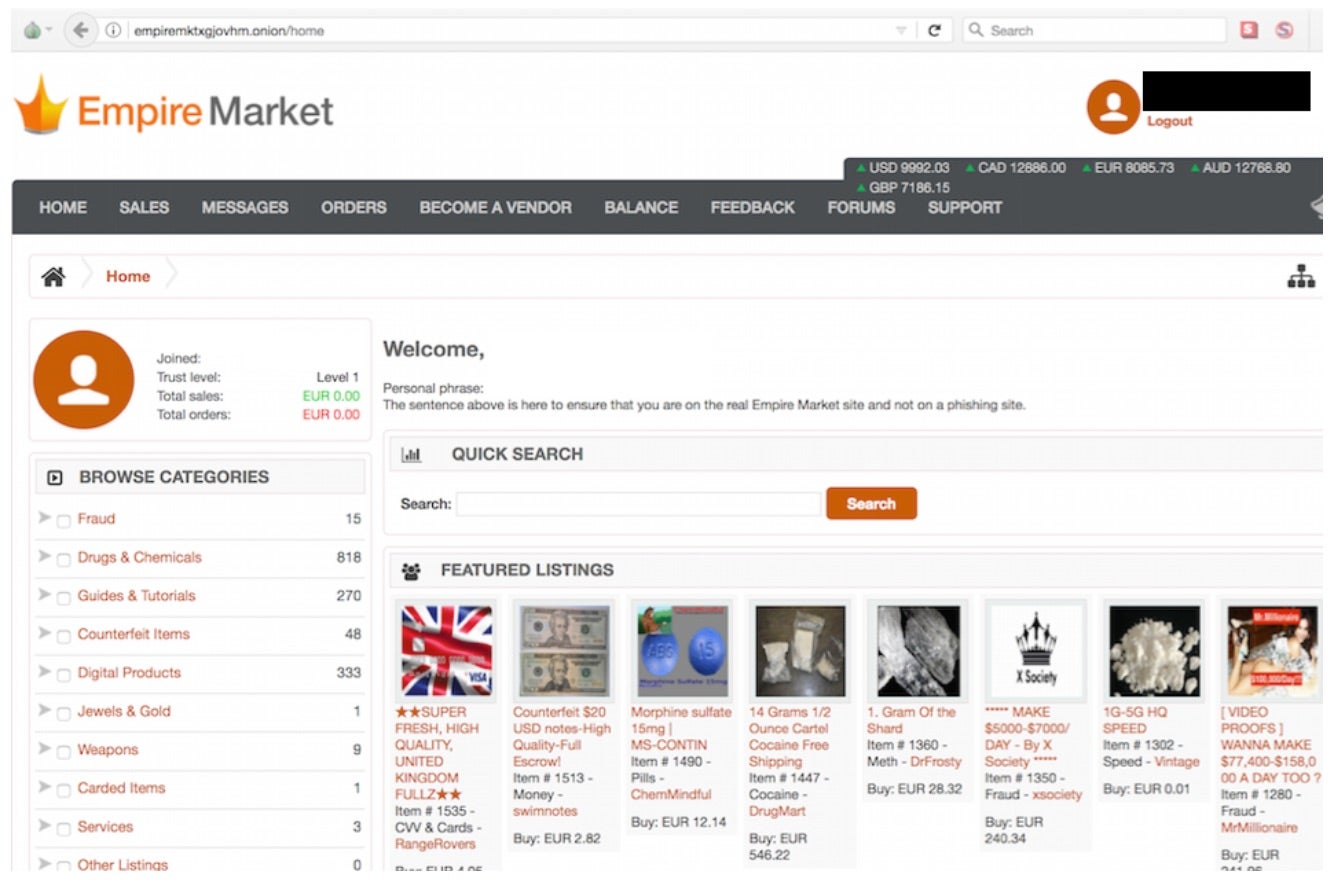Focus the Quick Search text field
The height and width of the screenshot is (884, 1336).
pos(638,504)
